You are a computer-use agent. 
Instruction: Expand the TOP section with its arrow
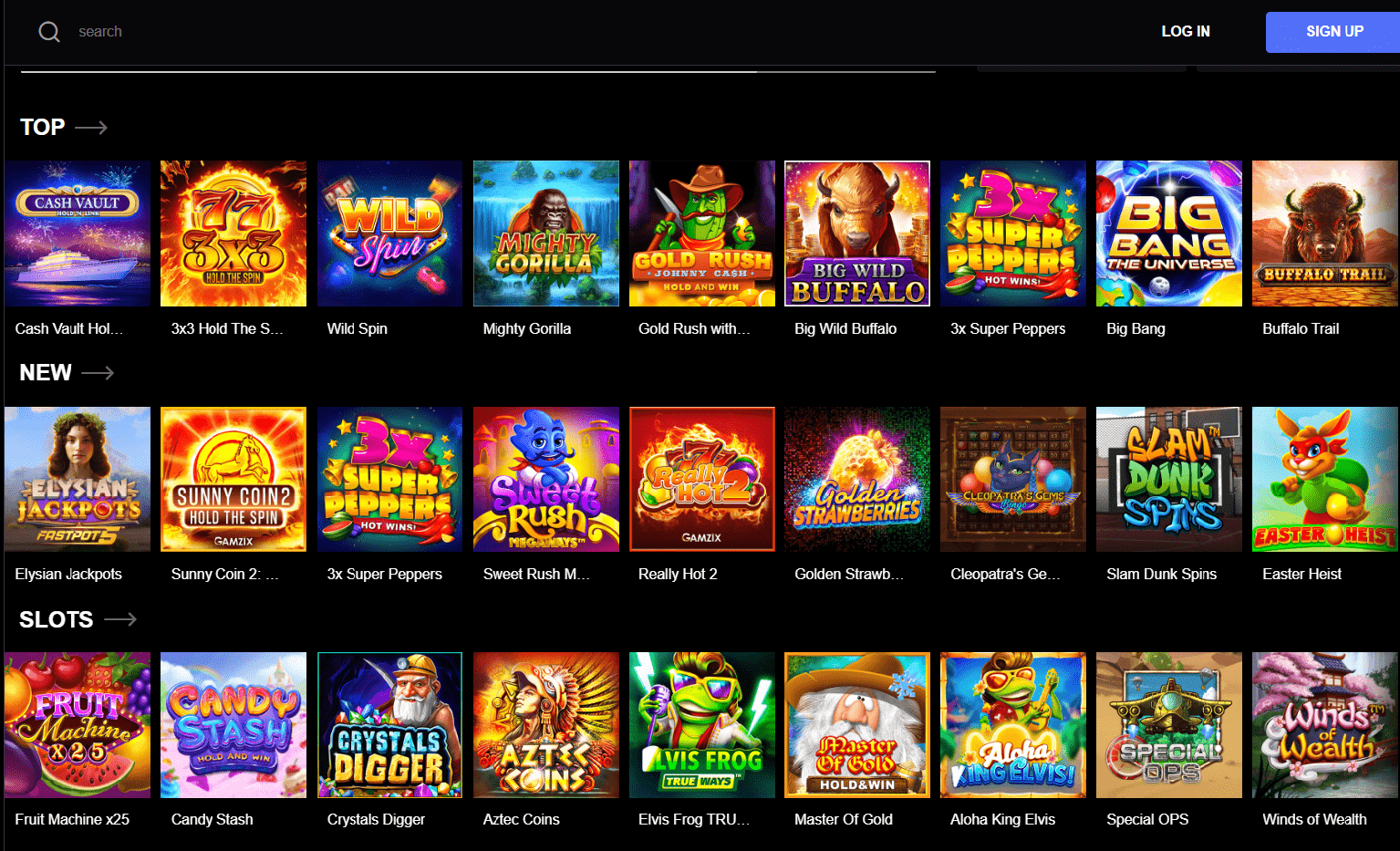coord(91,128)
